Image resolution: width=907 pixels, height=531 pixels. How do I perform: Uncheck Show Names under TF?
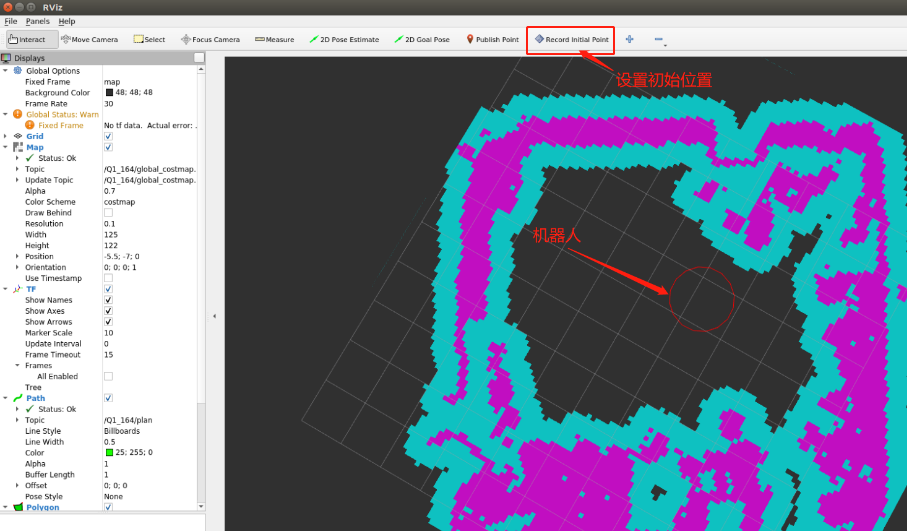[x=108, y=300]
